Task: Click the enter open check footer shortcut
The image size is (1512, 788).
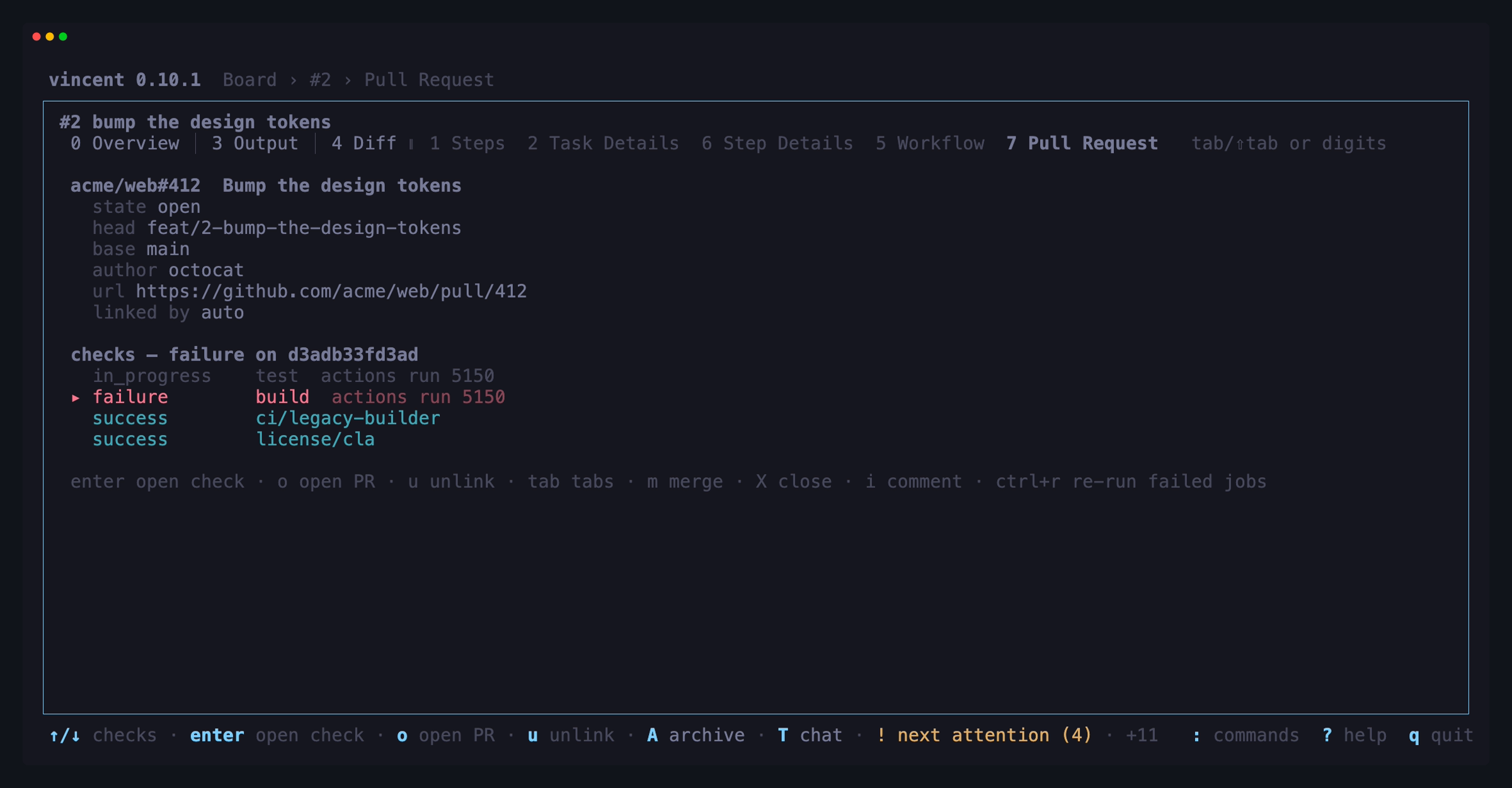Action: 277,736
